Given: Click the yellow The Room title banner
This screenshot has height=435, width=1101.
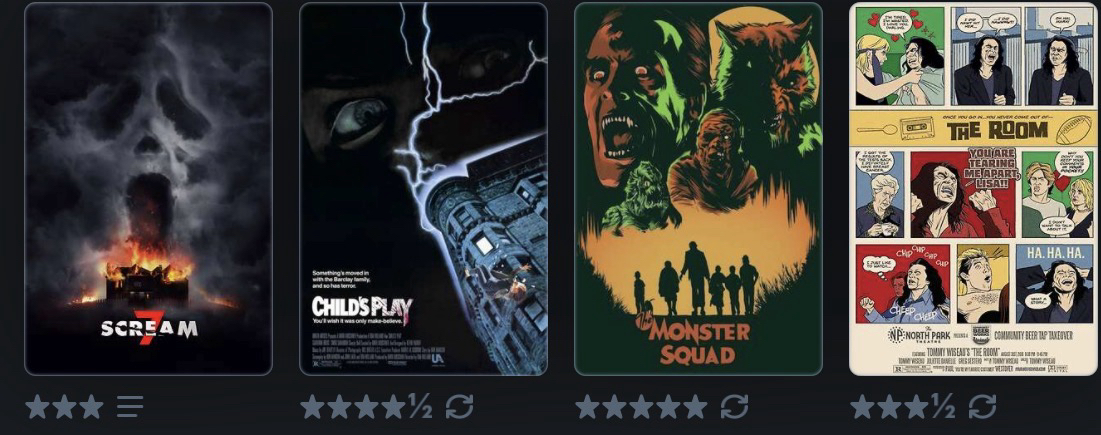Looking at the screenshot, I should click(973, 129).
